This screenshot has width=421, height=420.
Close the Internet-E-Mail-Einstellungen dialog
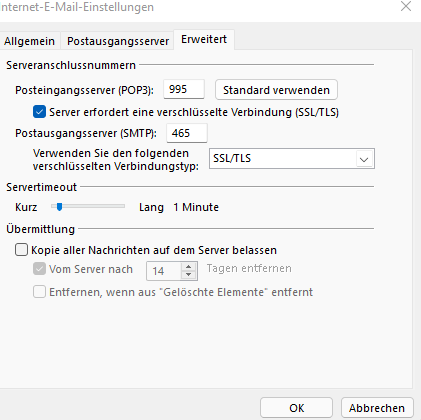click(406, 6)
